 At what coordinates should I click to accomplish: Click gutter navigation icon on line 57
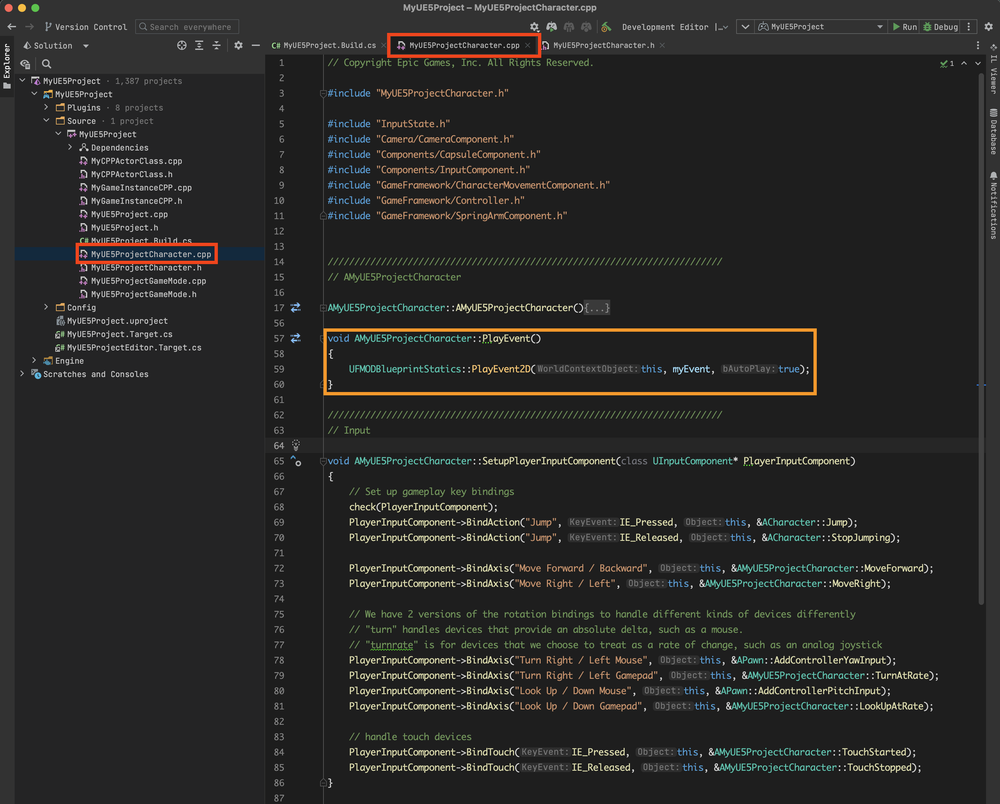pyautogui.click(x=295, y=339)
